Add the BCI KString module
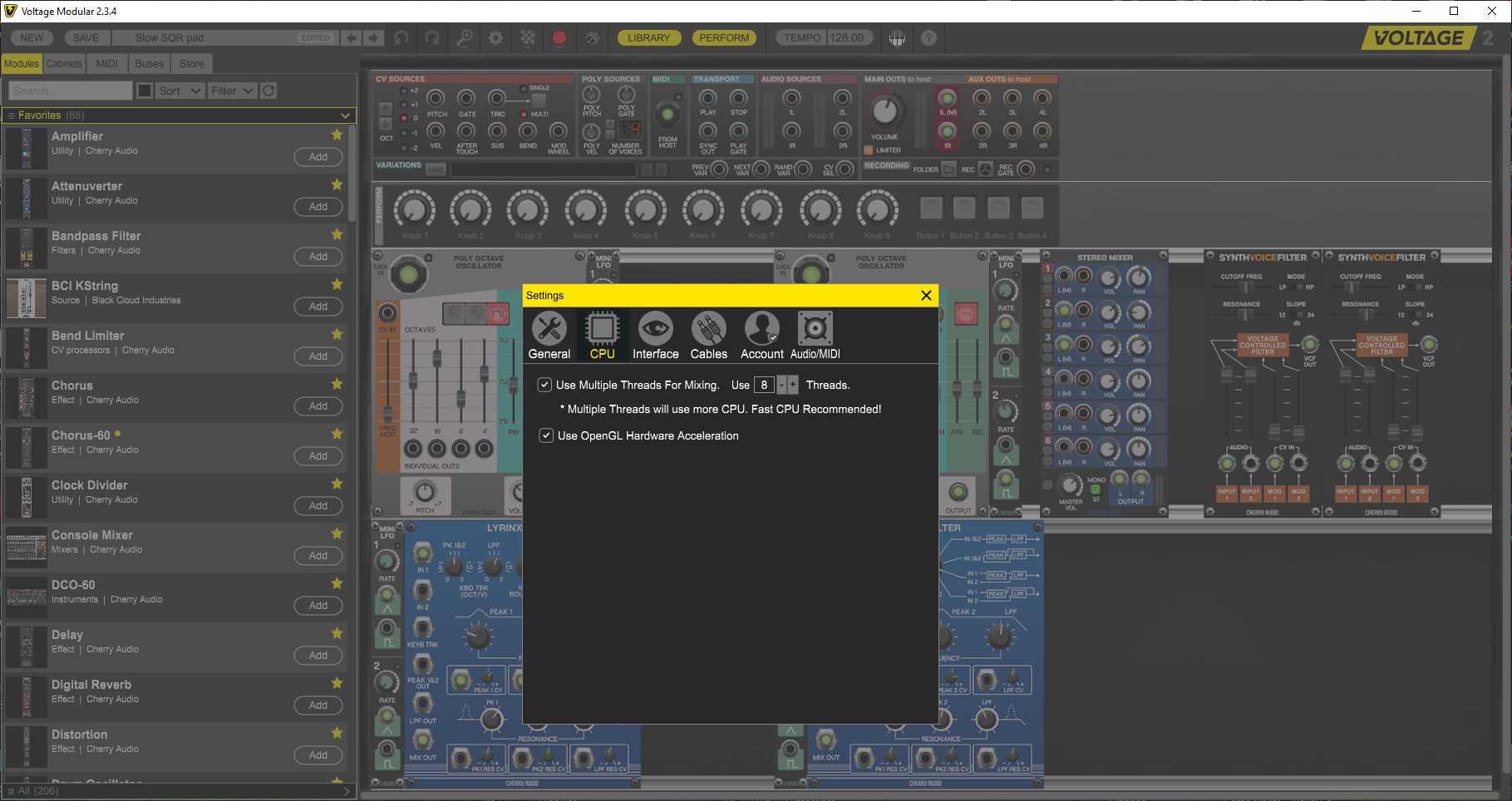Screen dimensions: 1512x801 [x=318, y=307]
